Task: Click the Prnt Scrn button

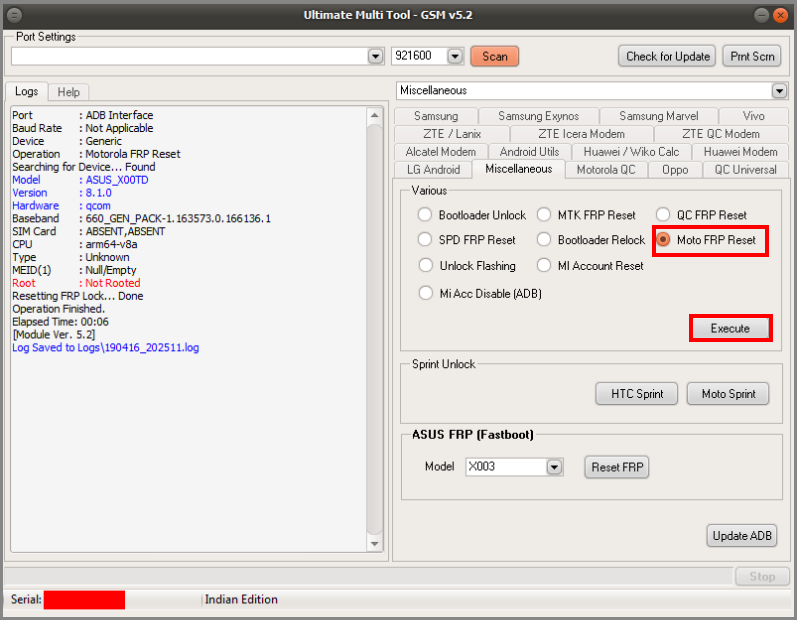Action: click(752, 56)
